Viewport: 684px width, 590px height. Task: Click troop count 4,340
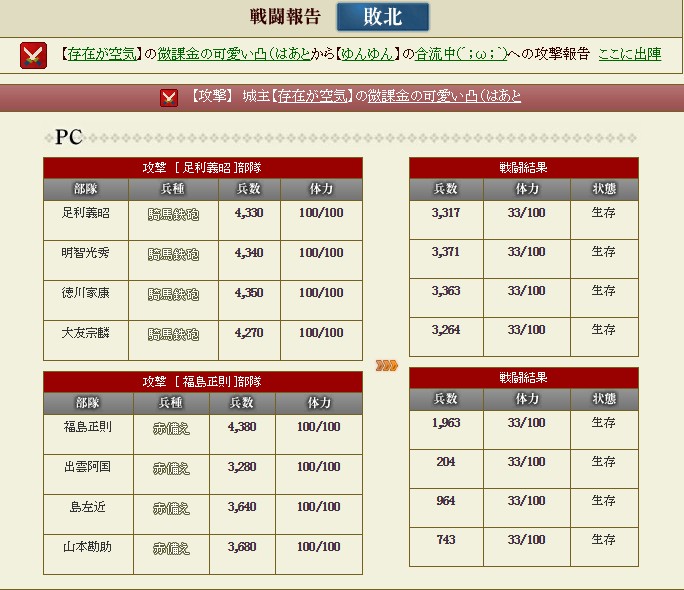(x=249, y=253)
